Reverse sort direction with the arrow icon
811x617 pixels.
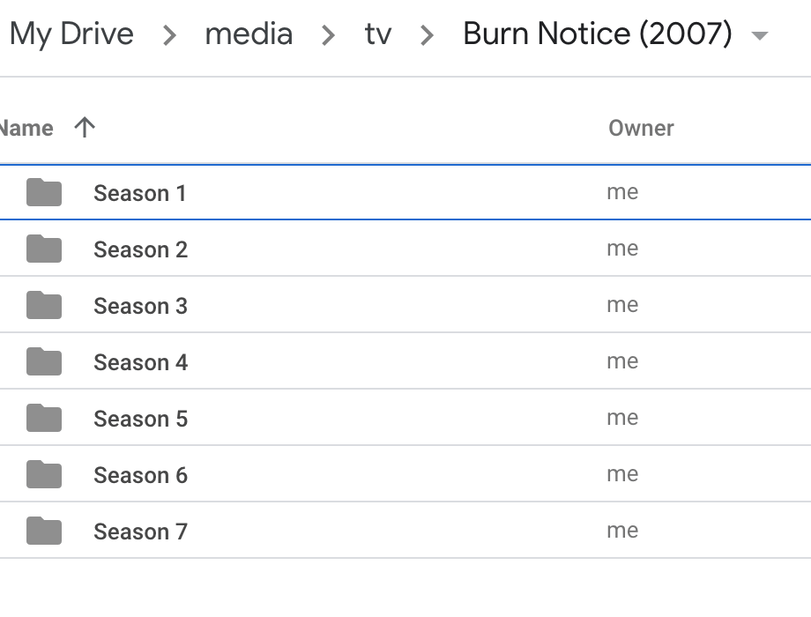click(x=85, y=127)
